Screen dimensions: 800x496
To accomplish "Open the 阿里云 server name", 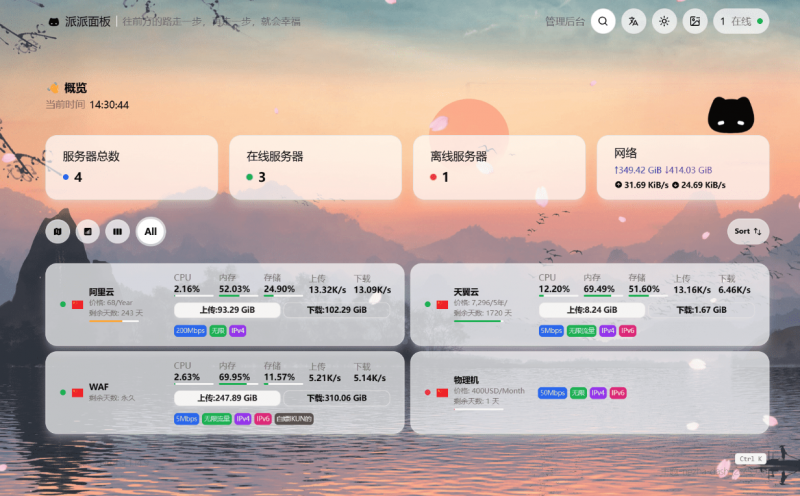I will pyautogui.click(x=102, y=292).
